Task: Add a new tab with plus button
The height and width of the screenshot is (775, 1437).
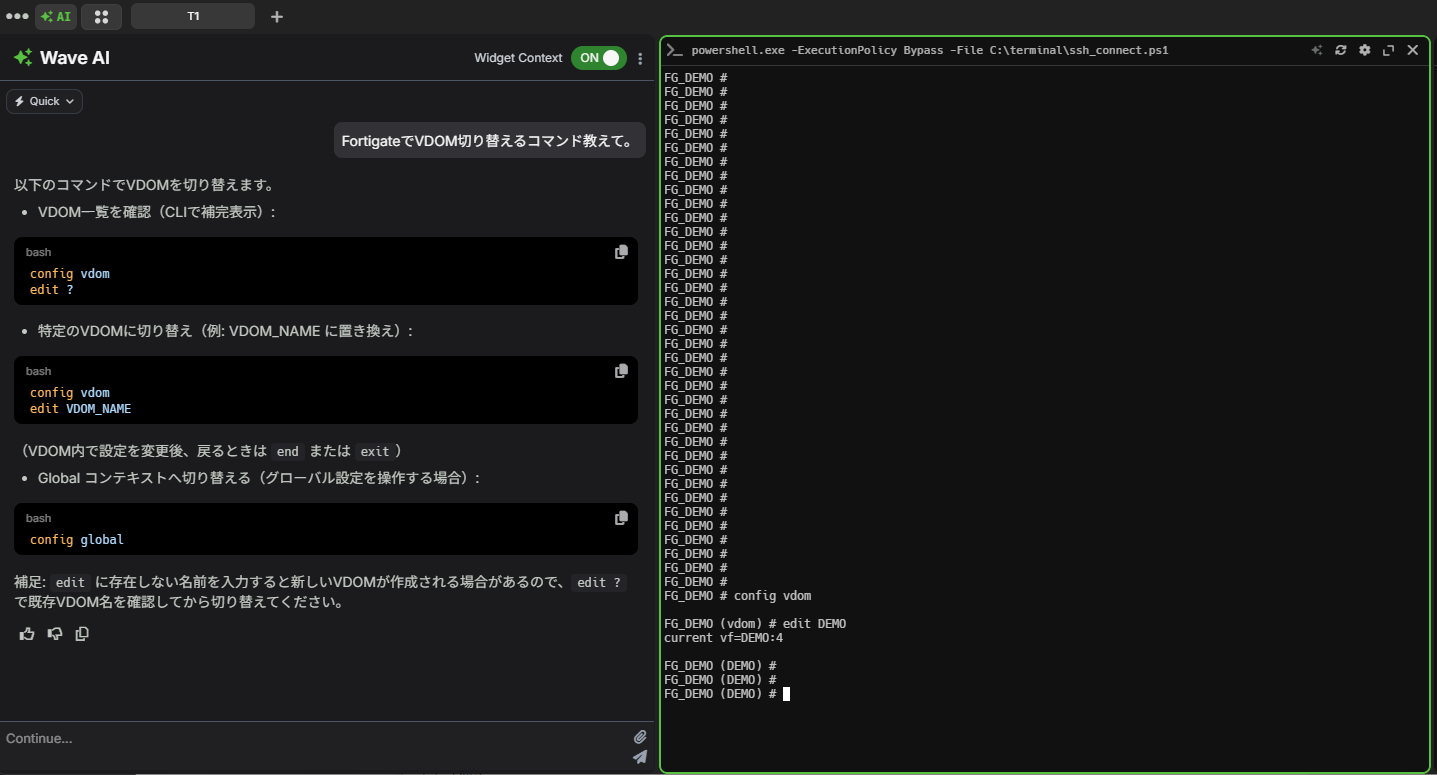Action: (x=277, y=16)
